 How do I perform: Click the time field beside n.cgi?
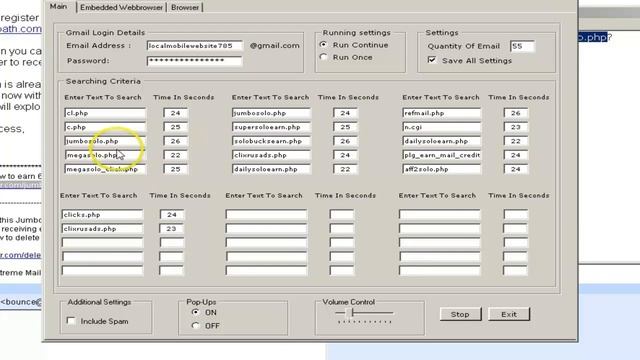pos(516,127)
